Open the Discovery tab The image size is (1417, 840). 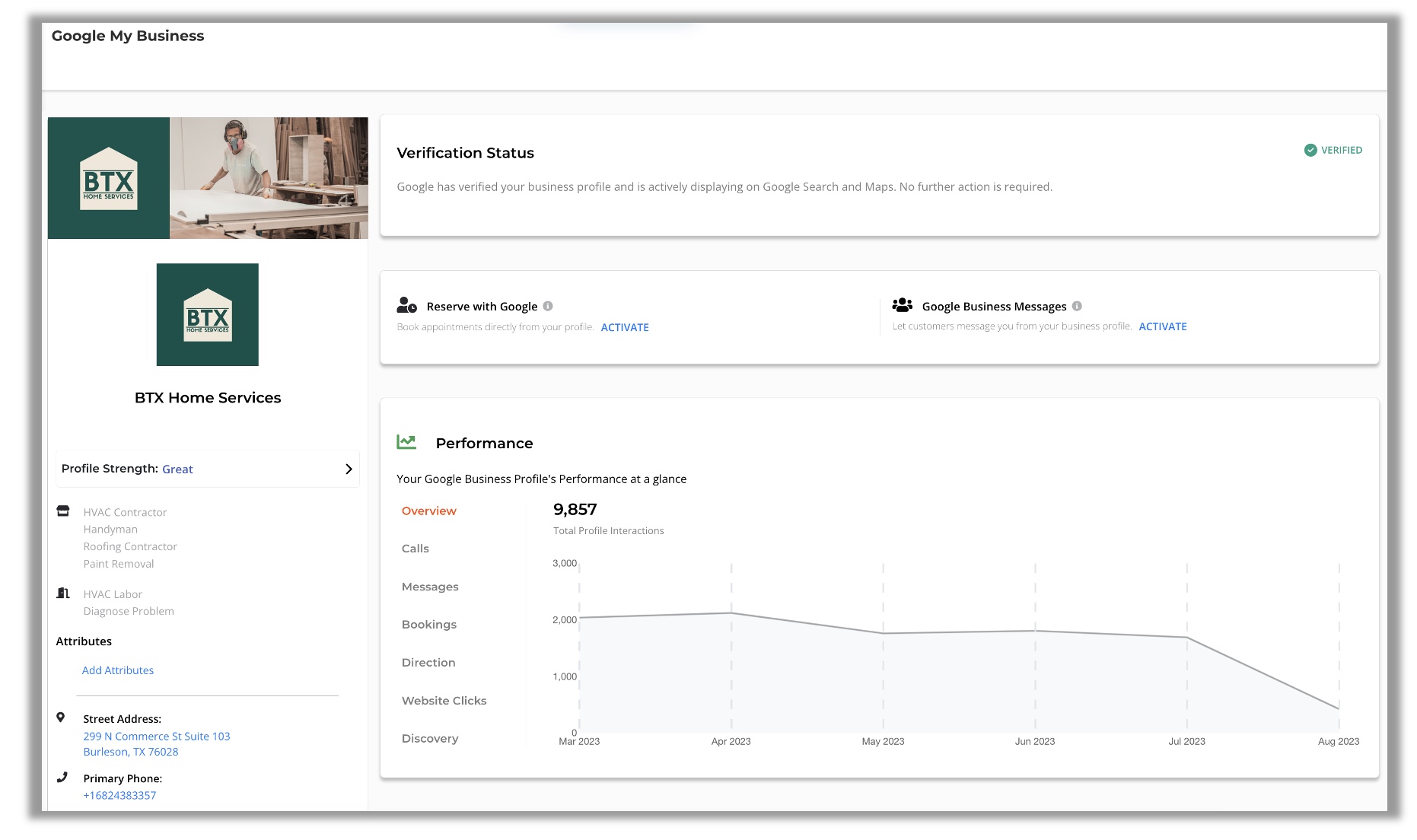coord(430,739)
